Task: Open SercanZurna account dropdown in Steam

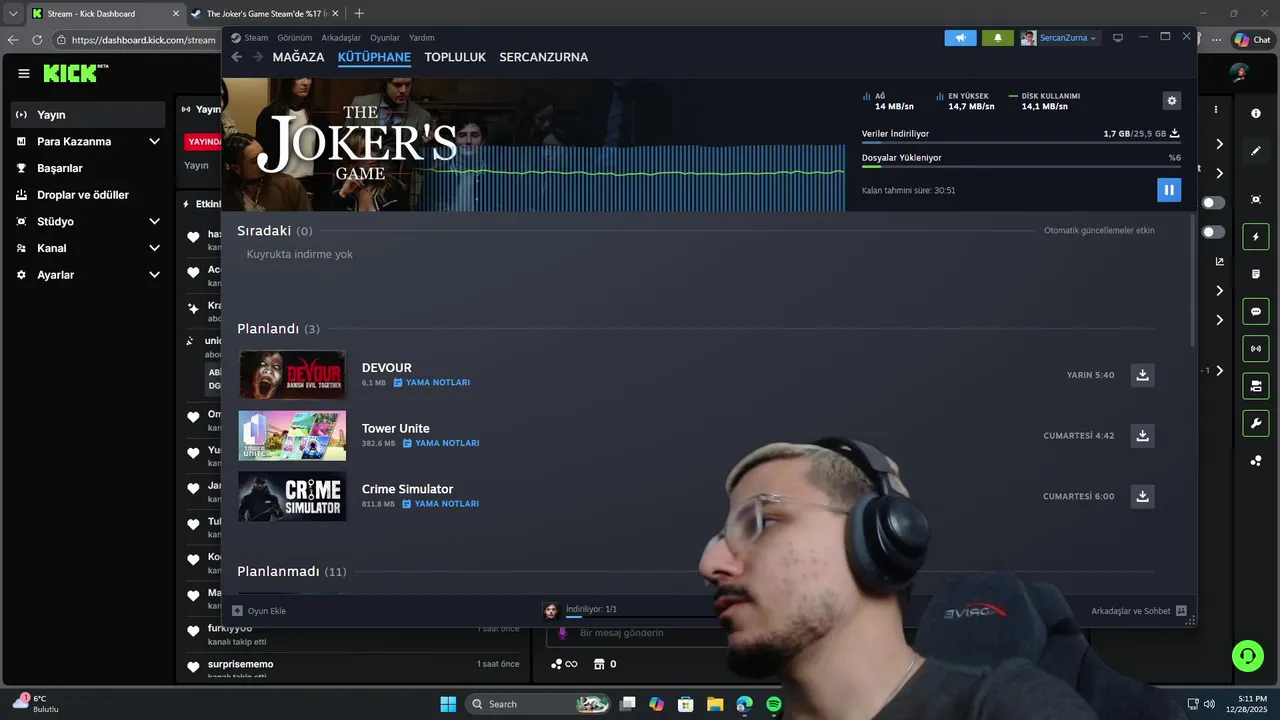Action: point(1059,38)
